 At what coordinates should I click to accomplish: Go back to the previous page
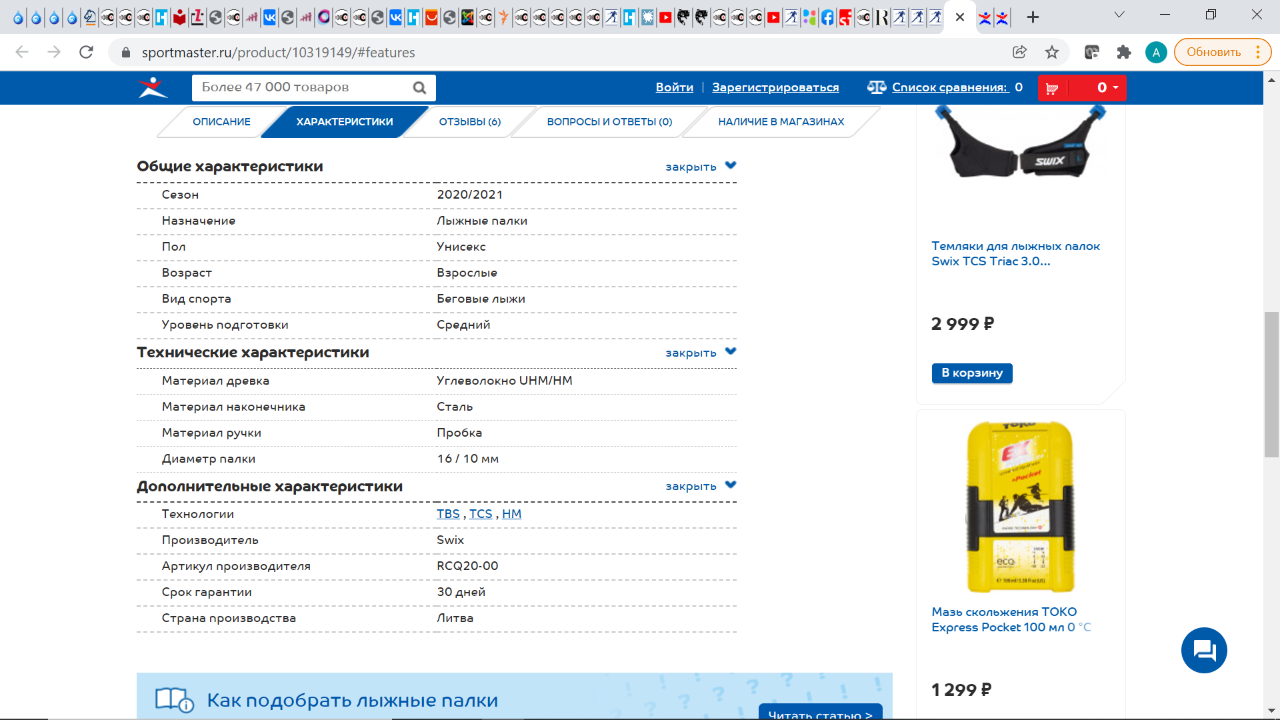[22, 52]
